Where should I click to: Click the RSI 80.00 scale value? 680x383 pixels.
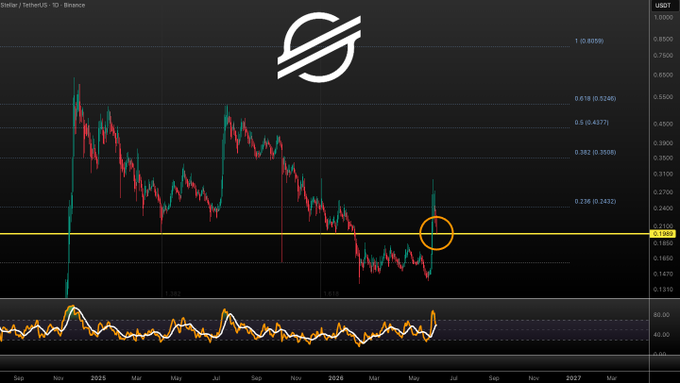(661, 315)
